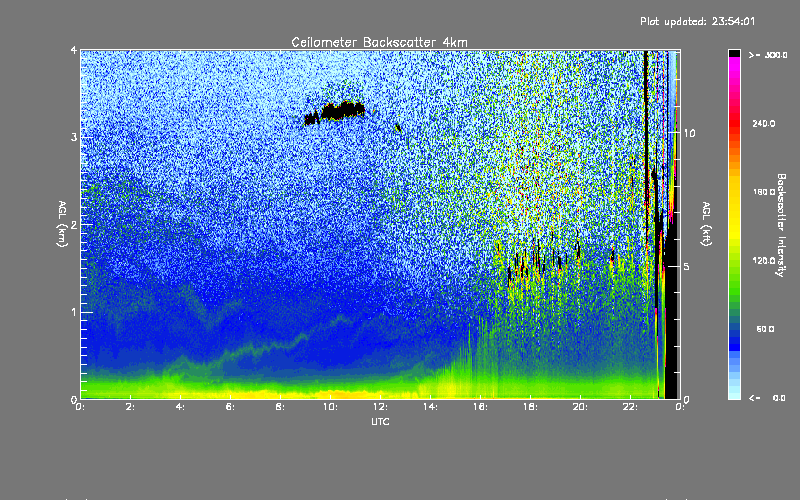Screen dimensions: 800x500
Task: Click the '120.0' colorbar label
Action: 764,260
